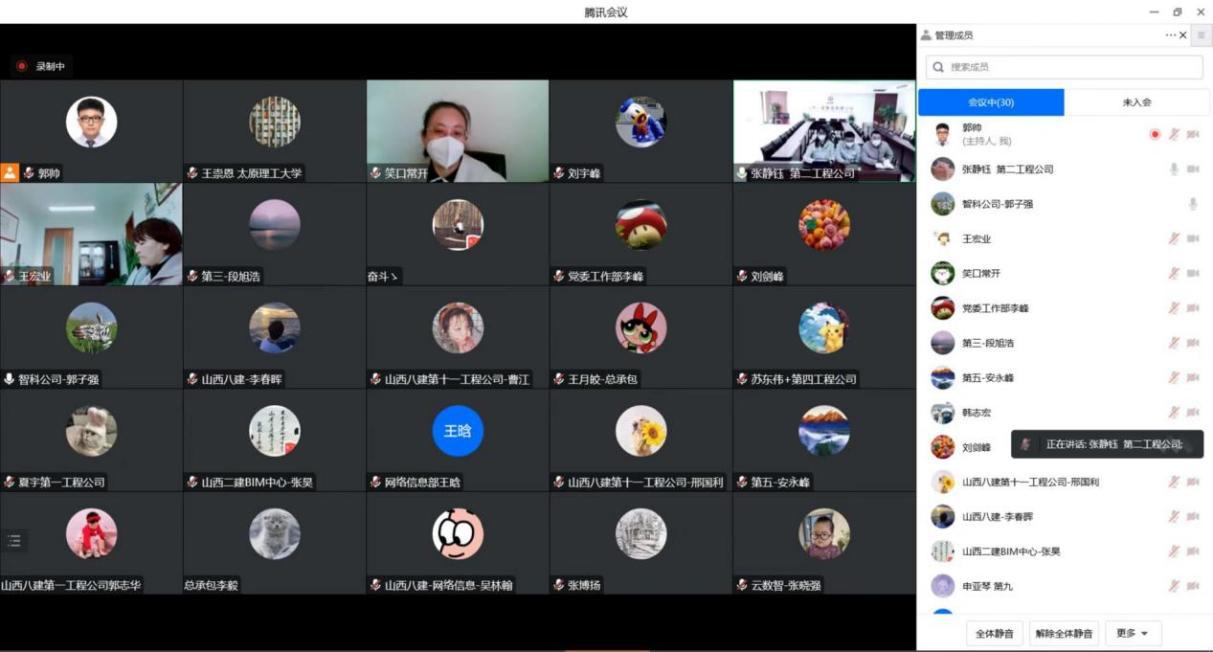Expand the 更多 dropdown at the panel bottom
Screen dimensions: 1213x652
pos(1133,633)
